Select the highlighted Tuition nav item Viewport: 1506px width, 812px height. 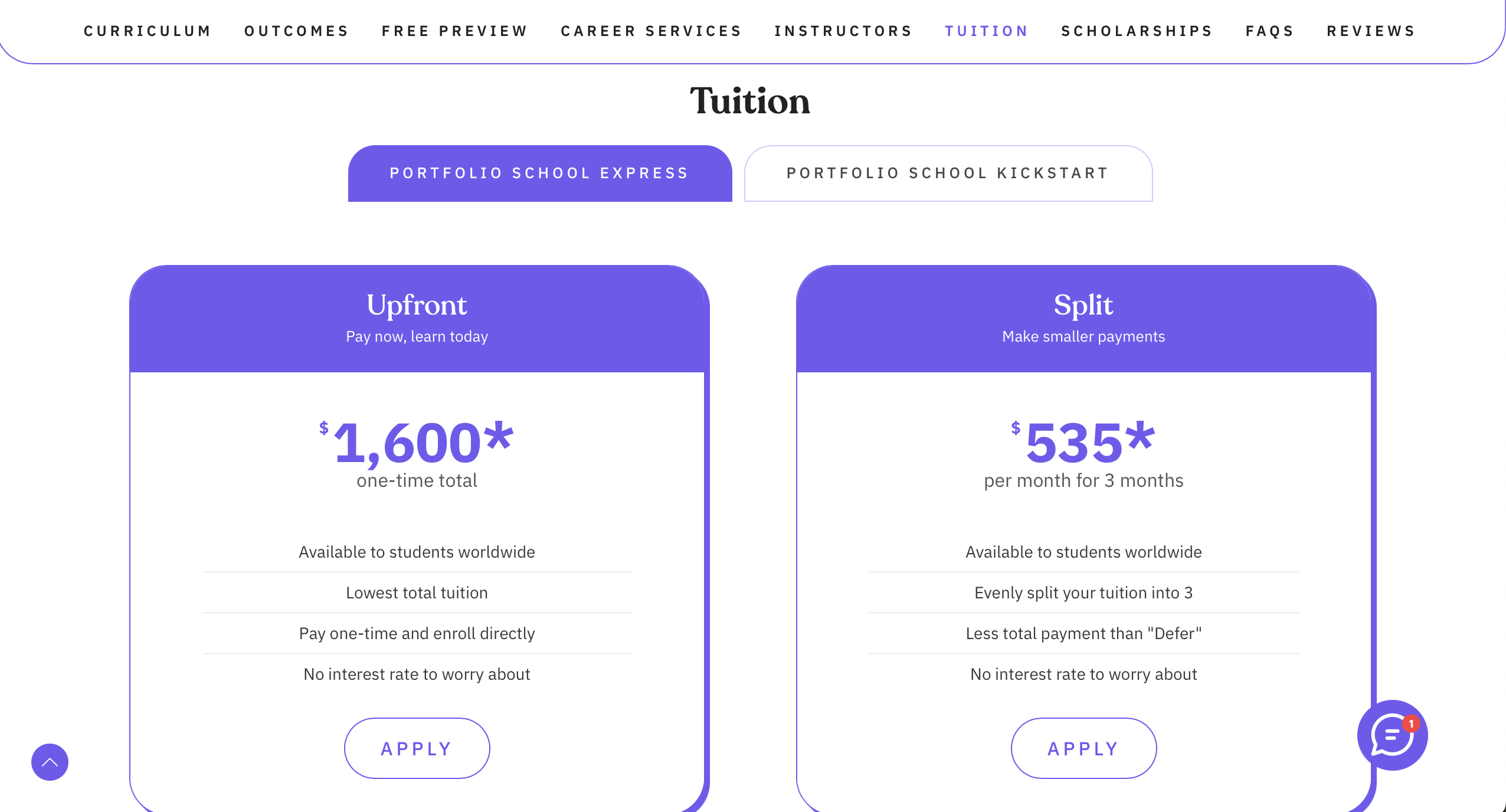pos(987,31)
